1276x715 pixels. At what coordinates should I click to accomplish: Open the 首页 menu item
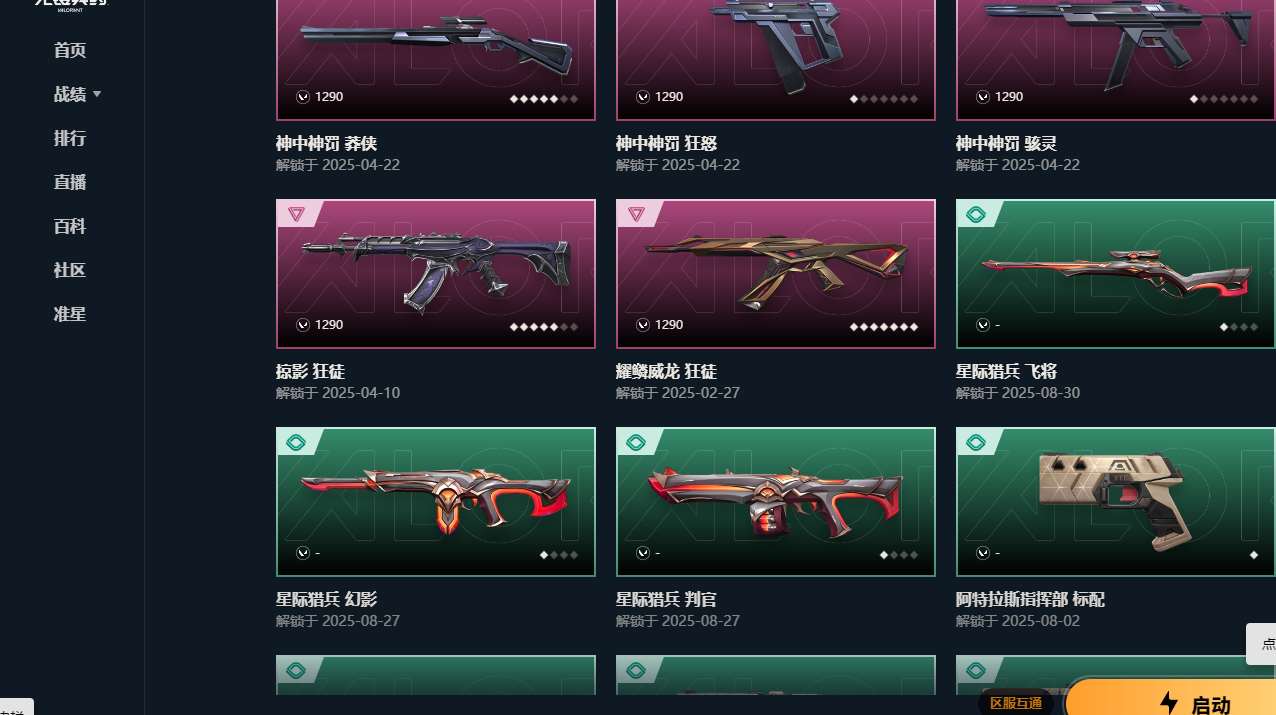click(x=70, y=50)
